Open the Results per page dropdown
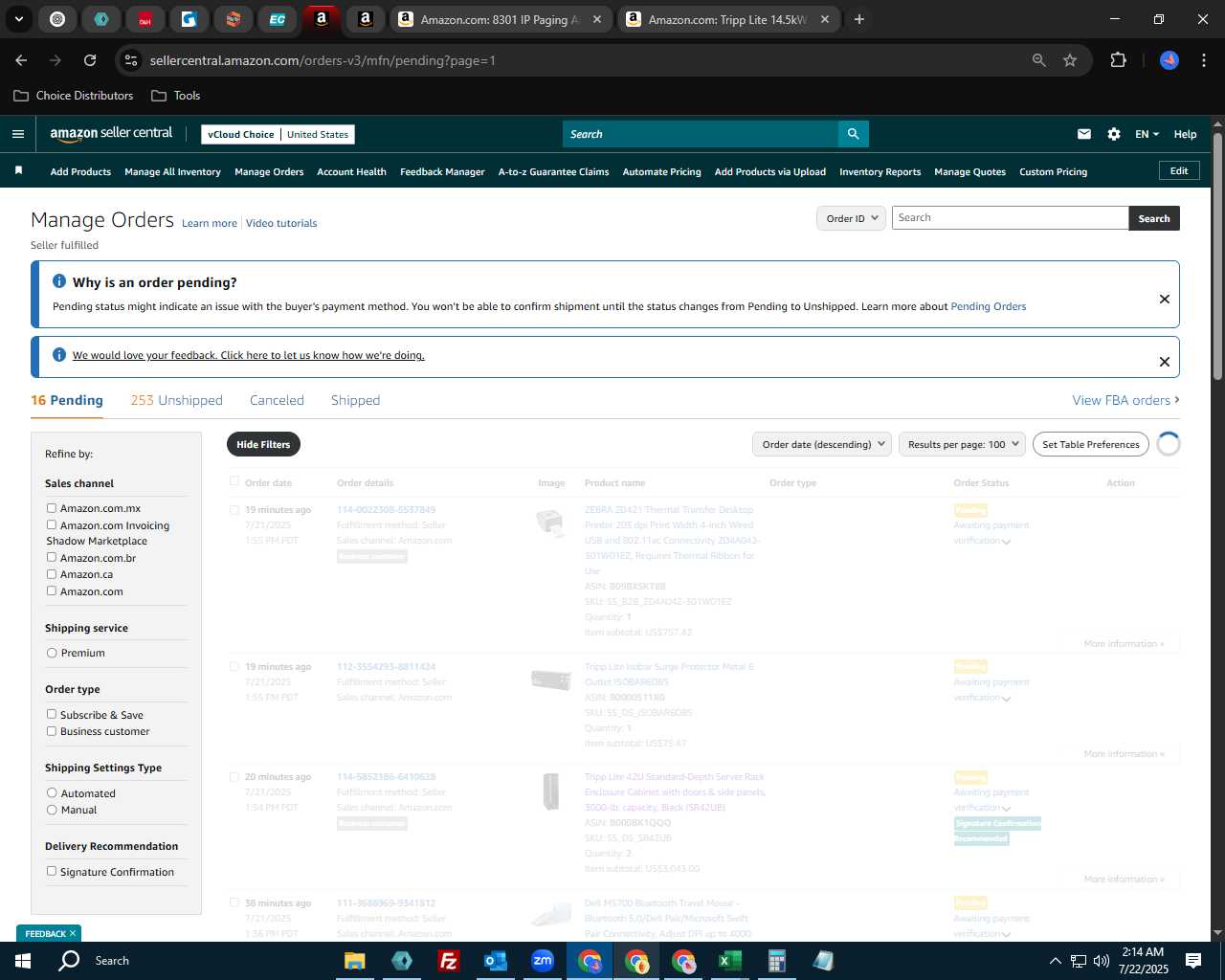The height and width of the screenshot is (980, 1225). (962, 444)
